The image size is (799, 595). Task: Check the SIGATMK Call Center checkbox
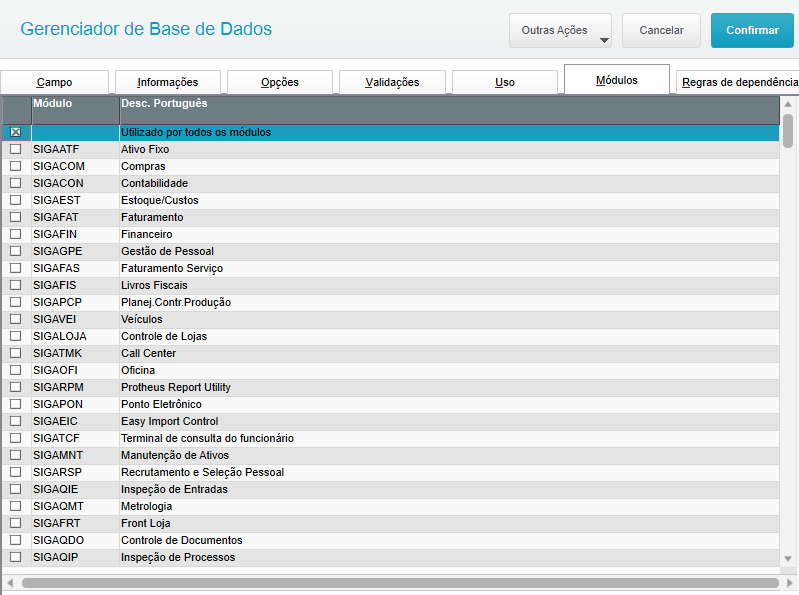(x=16, y=353)
